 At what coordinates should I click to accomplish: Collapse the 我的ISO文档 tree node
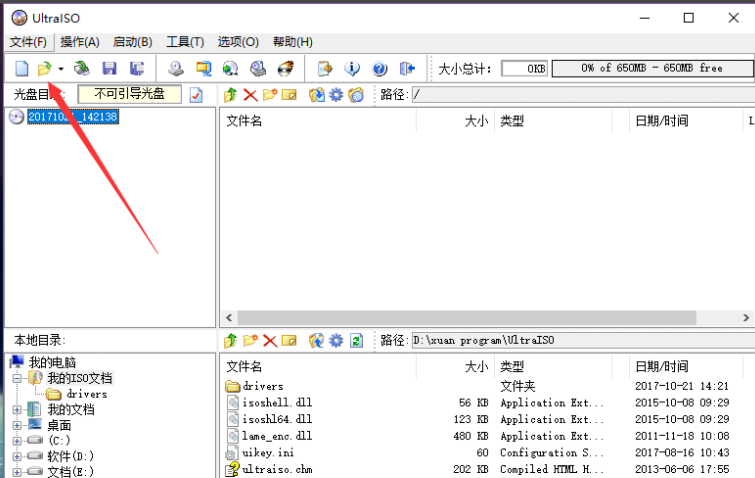click(x=17, y=379)
